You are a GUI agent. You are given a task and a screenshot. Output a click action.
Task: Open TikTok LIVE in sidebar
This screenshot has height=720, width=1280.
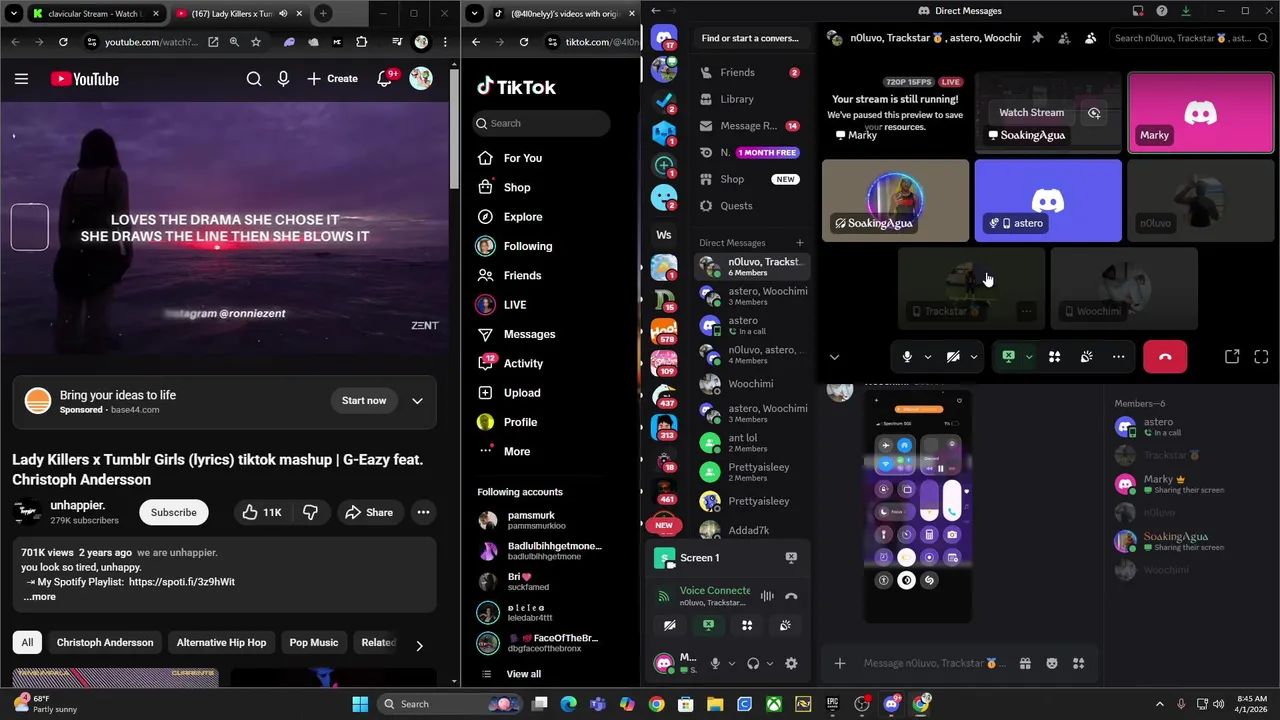click(x=514, y=305)
